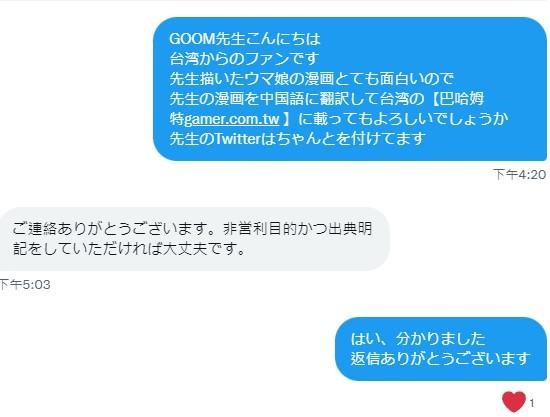Click the line mentioning ウマ娘の漫画
550x417 pixels.
[311, 79]
